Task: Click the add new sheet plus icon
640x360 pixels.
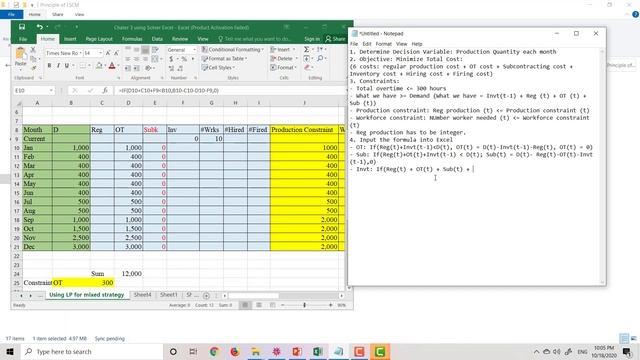Action: click(206, 295)
